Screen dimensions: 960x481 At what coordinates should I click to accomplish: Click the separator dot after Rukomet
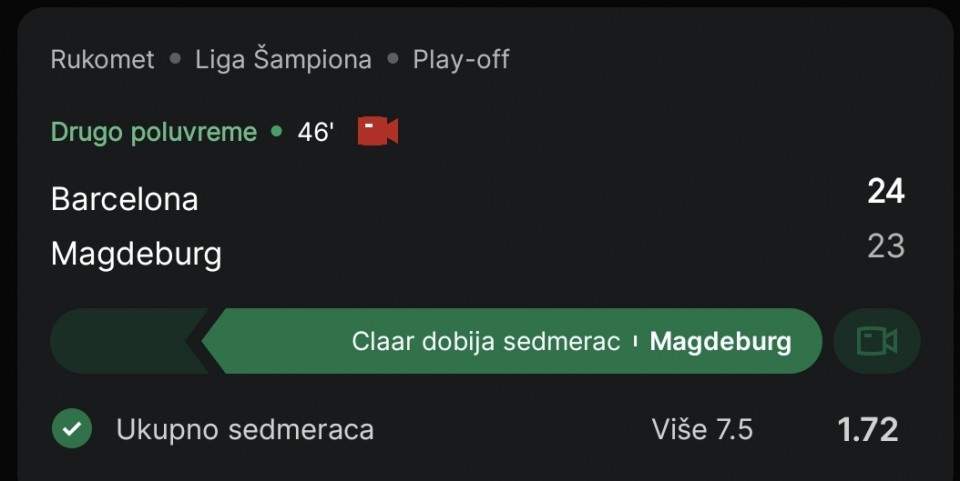[175, 59]
